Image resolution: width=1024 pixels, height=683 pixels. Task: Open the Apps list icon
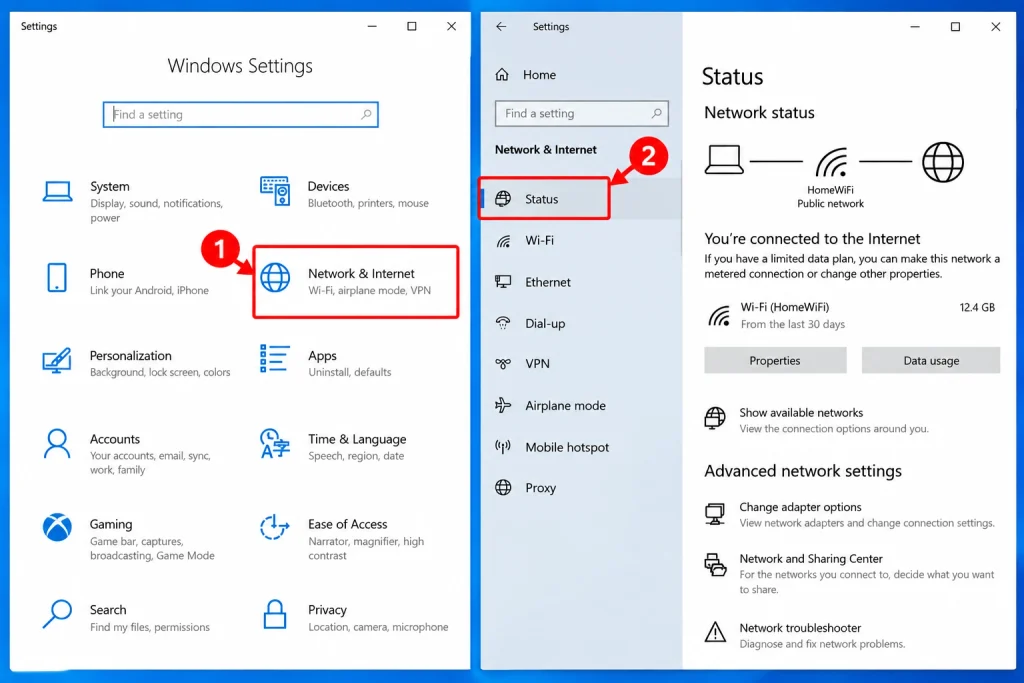click(x=274, y=358)
